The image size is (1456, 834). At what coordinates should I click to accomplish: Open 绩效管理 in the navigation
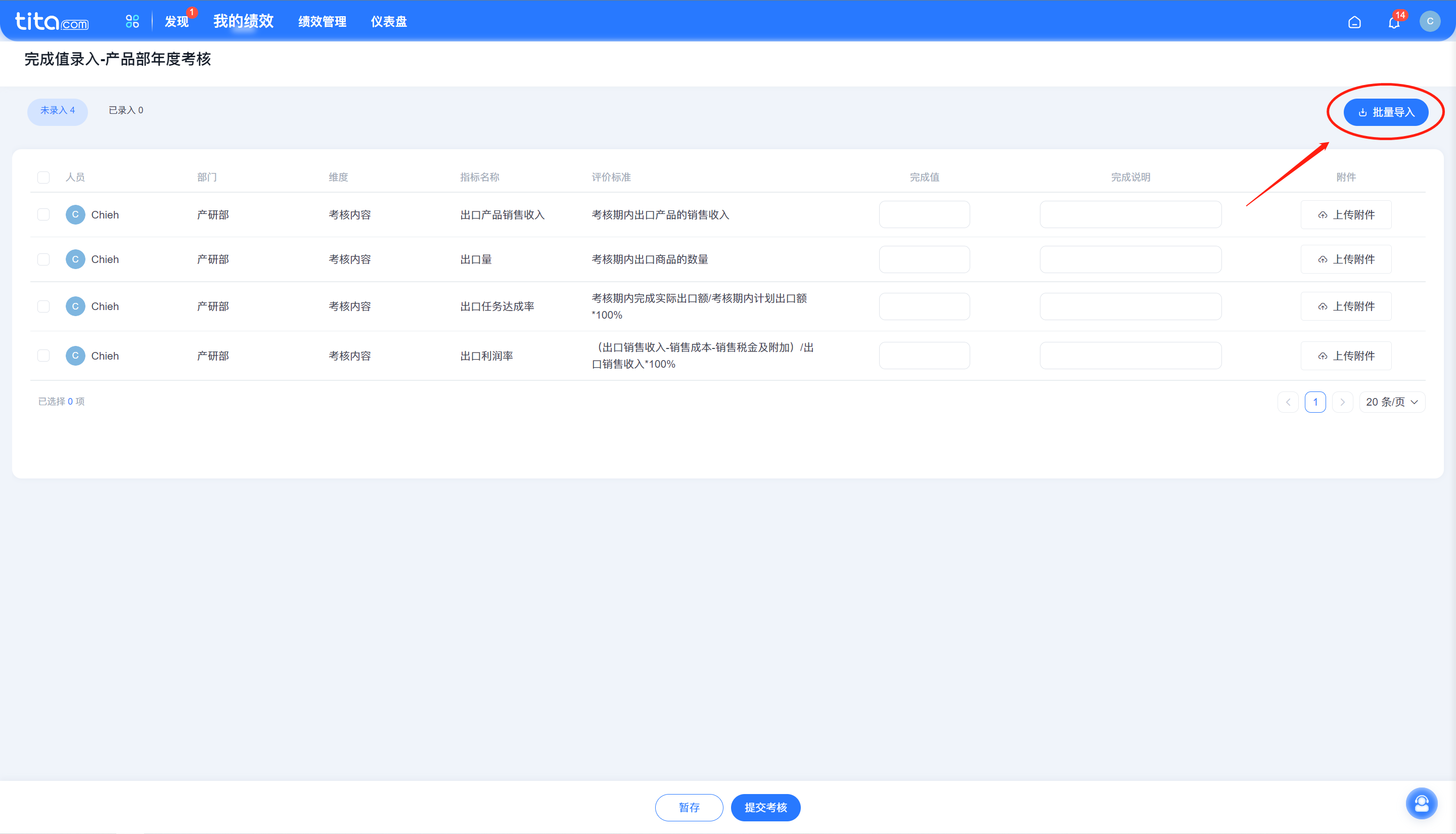coord(322,21)
